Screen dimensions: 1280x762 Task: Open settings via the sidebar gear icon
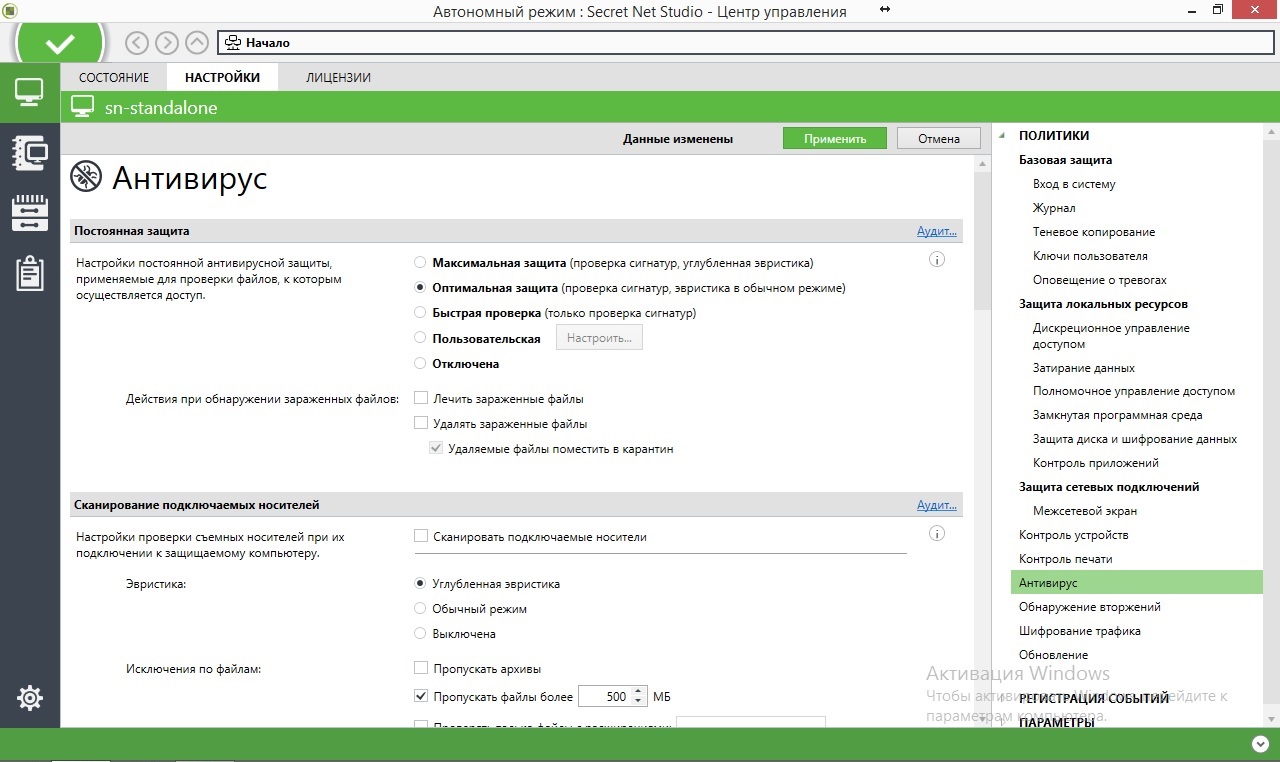click(x=29, y=698)
